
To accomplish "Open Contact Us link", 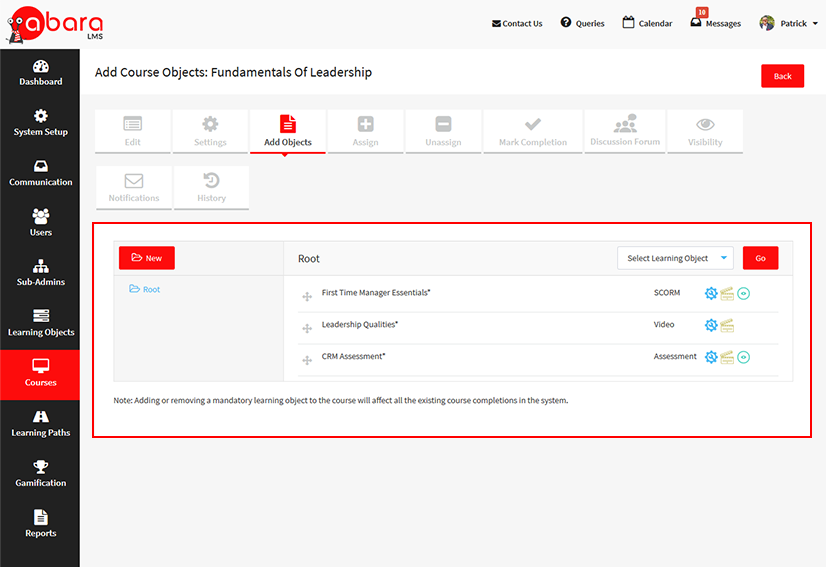I will (x=517, y=24).
